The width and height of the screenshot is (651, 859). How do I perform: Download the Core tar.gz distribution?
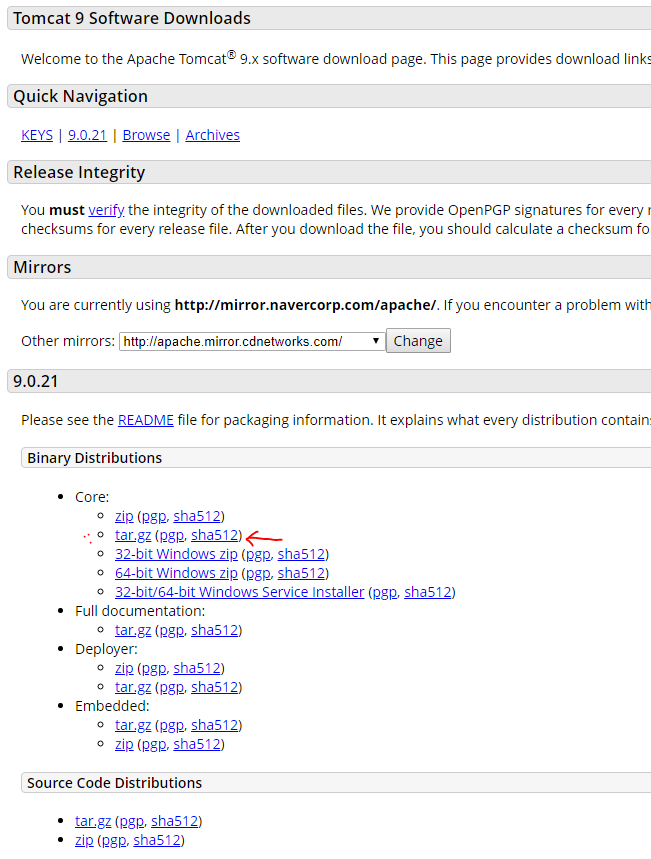pos(133,535)
